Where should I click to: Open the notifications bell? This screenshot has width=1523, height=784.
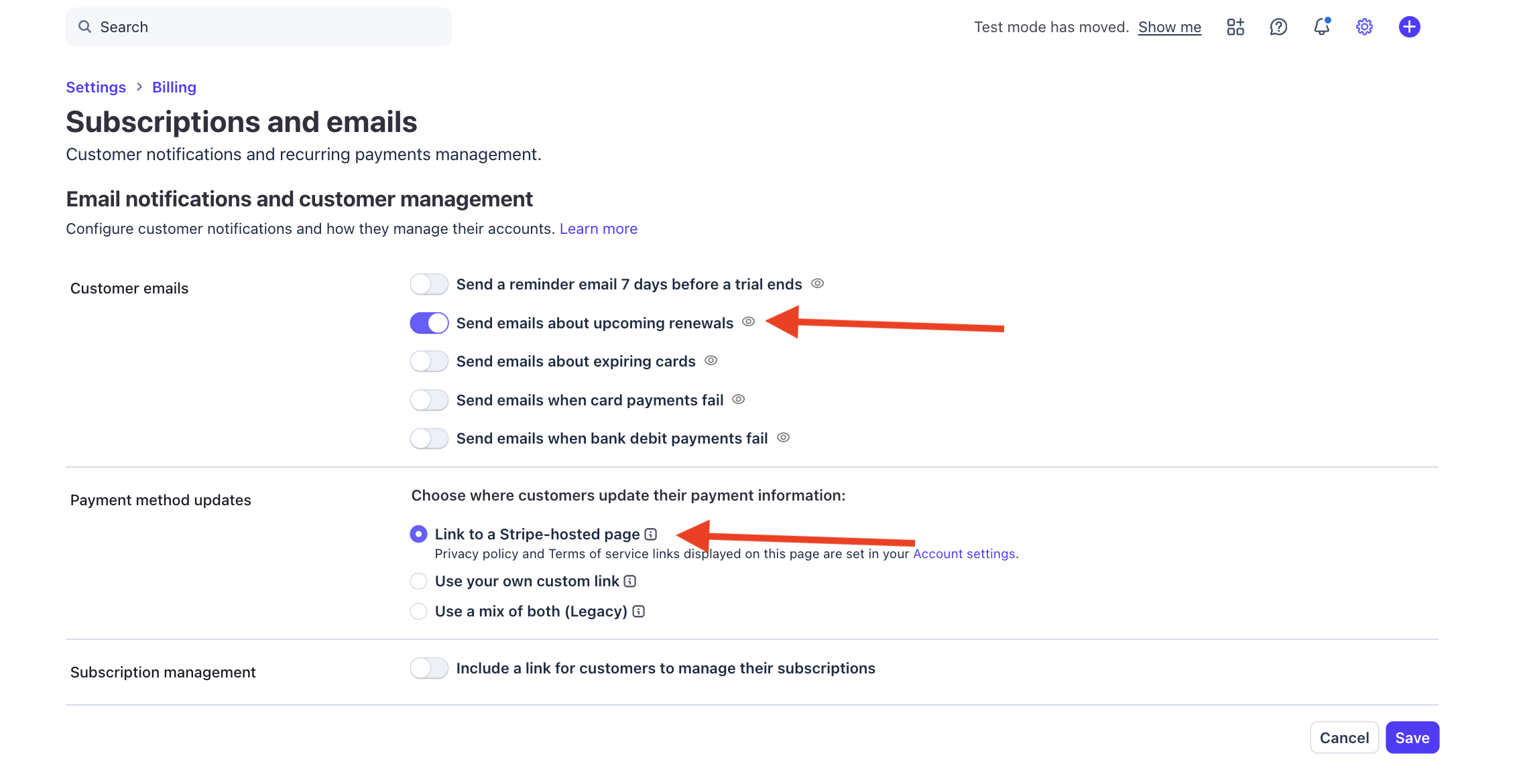click(1321, 27)
